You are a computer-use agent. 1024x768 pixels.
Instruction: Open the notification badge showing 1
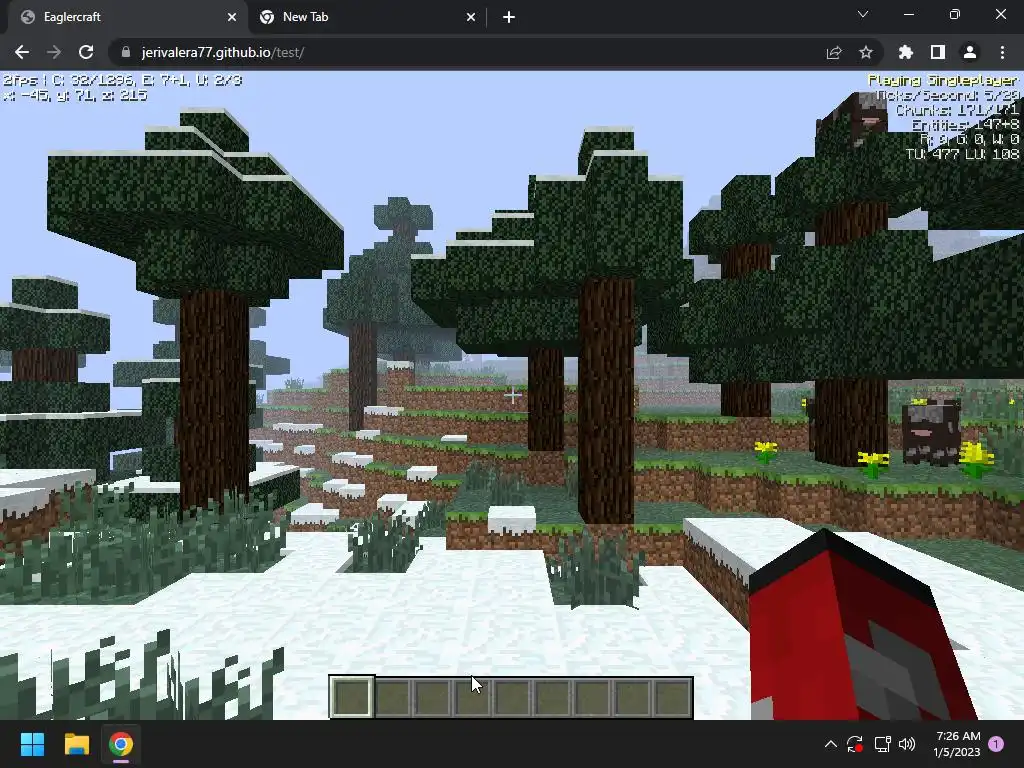pos(996,744)
